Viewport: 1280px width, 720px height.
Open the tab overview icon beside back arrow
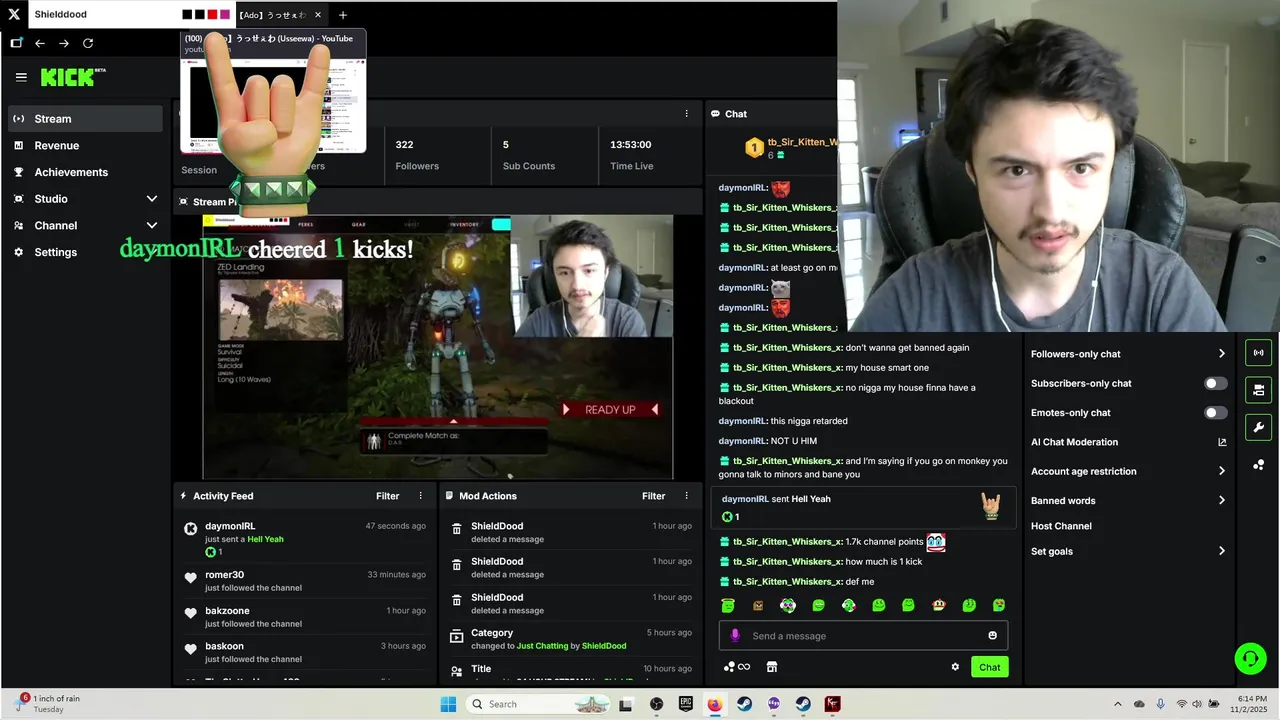pos(16,43)
